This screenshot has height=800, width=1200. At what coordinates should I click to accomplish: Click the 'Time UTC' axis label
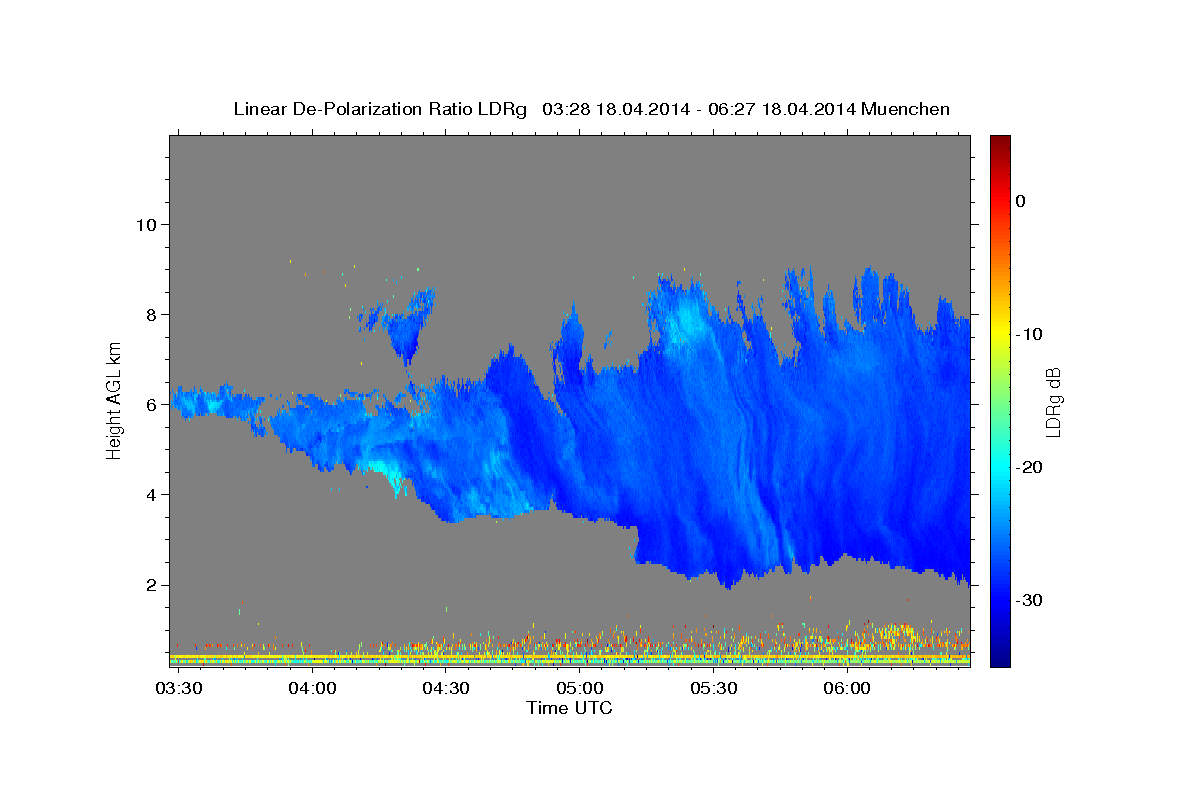tap(569, 708)
